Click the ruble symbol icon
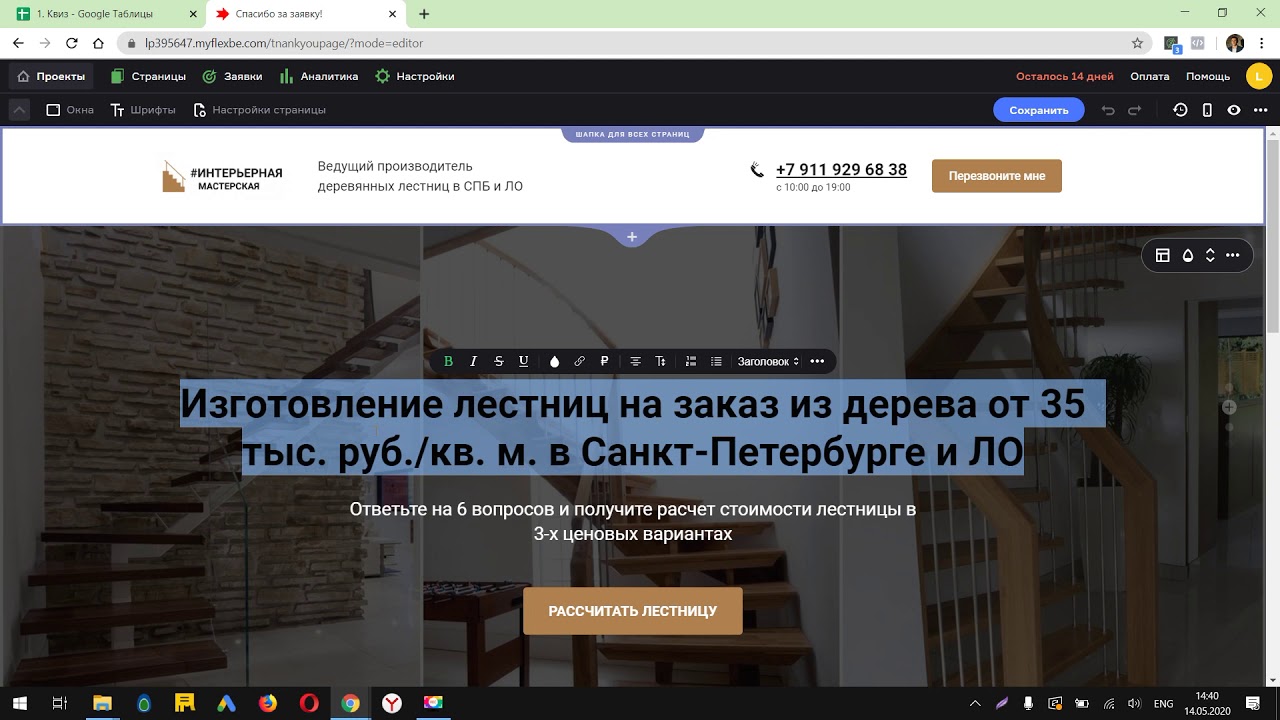 (x=604, y=361)
